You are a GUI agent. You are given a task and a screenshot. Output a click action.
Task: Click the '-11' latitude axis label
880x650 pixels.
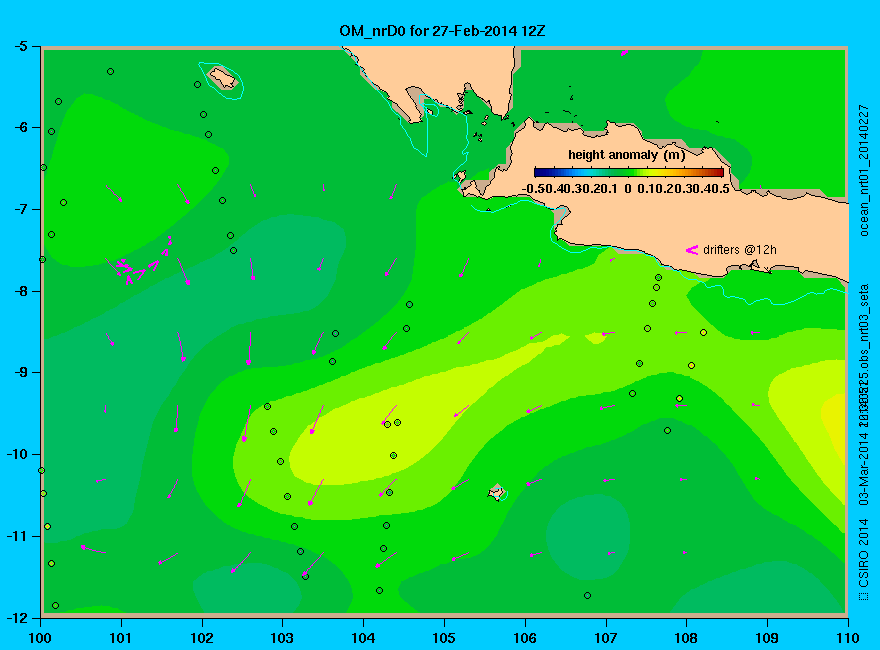(17, 536)
